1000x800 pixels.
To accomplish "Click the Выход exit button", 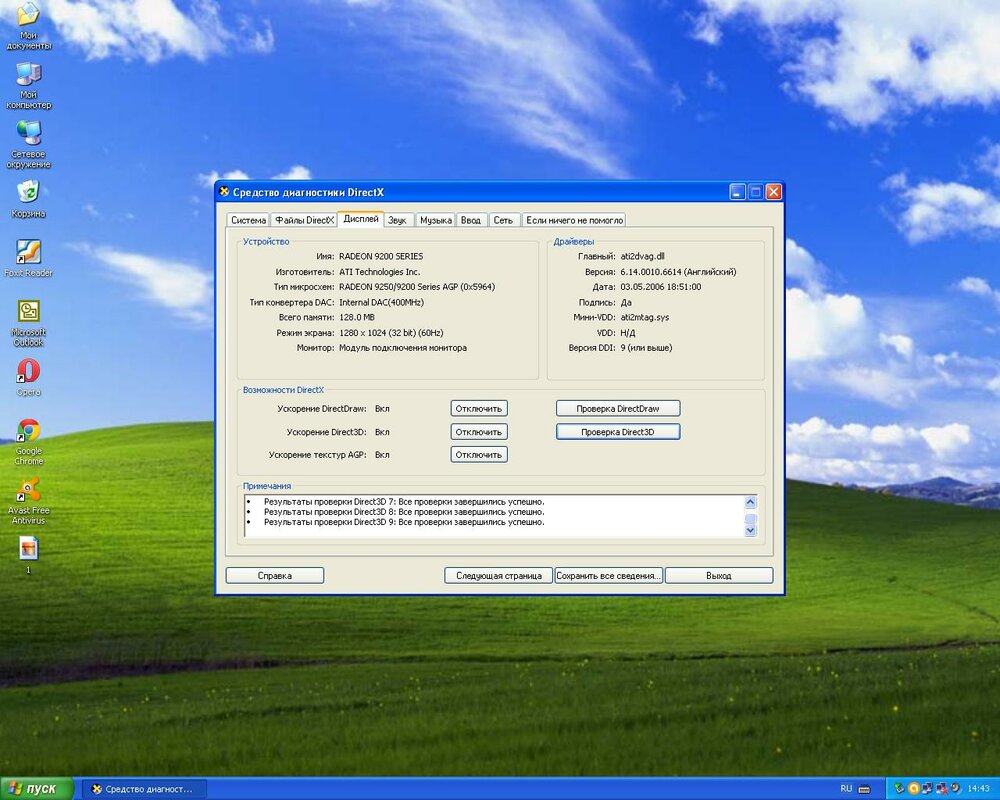I will 719,575.
